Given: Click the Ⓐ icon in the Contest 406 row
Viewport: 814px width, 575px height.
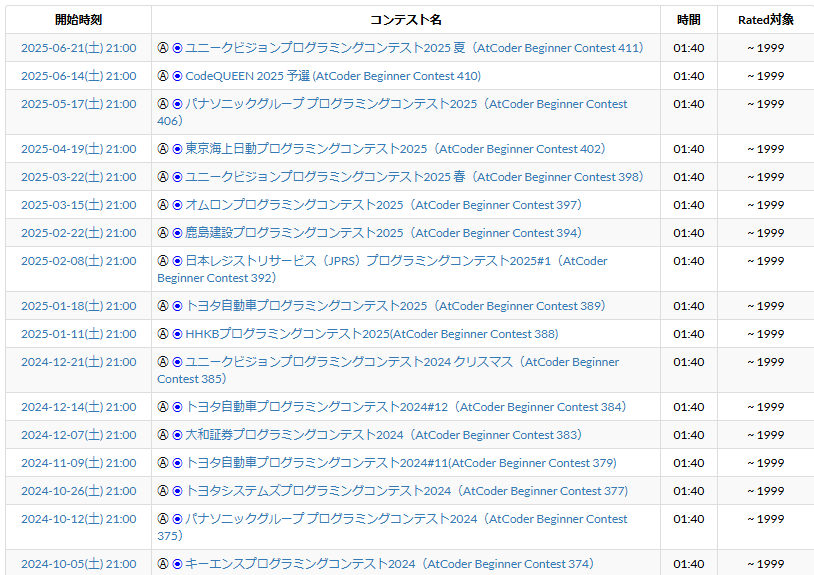Looking at the screenshot, I should coord(163,104).
